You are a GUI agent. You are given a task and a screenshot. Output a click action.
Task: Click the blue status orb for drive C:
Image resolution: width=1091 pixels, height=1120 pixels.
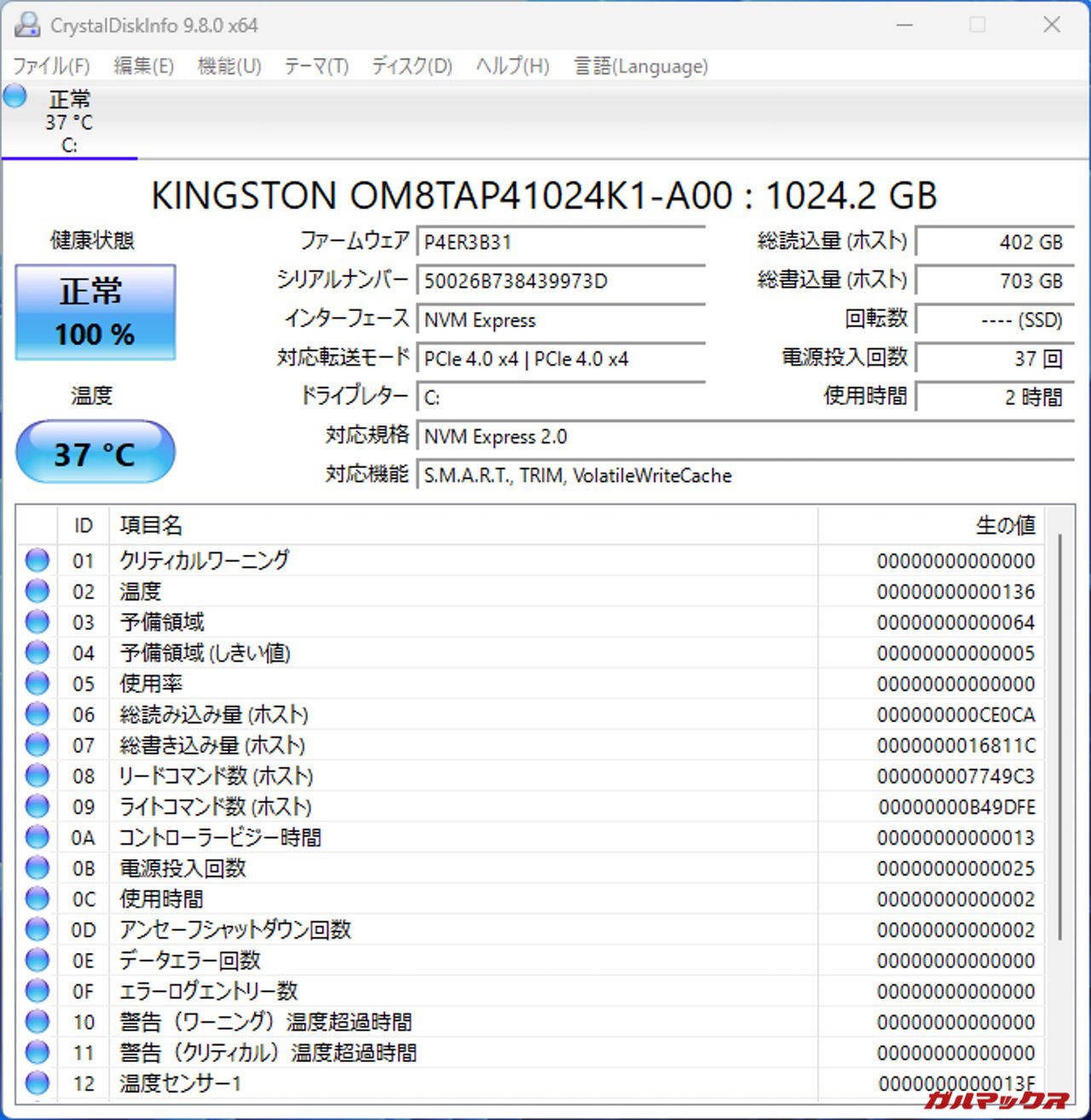(x=15, y=97)
